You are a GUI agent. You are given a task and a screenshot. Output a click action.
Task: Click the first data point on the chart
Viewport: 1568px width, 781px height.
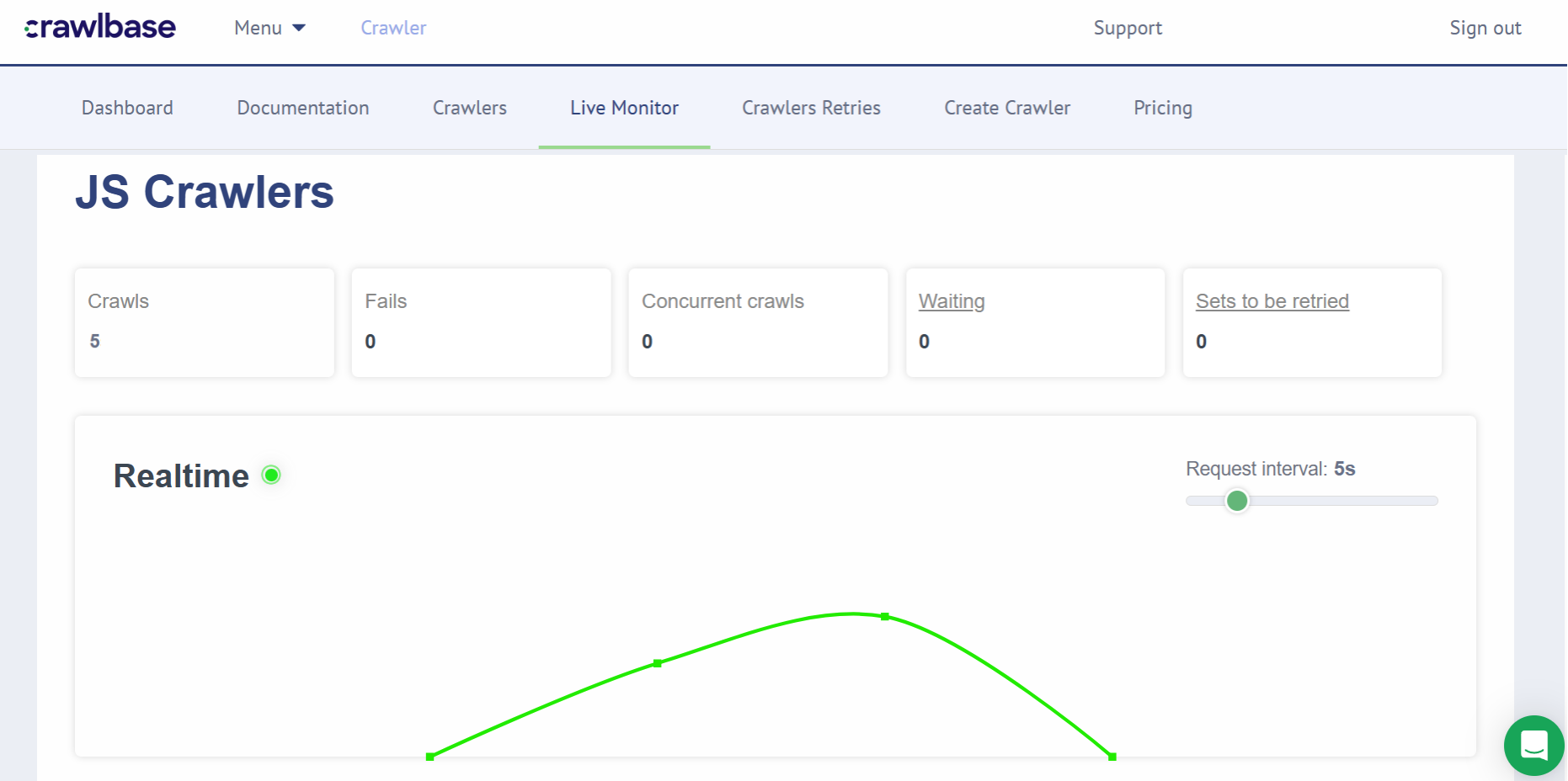430,757
